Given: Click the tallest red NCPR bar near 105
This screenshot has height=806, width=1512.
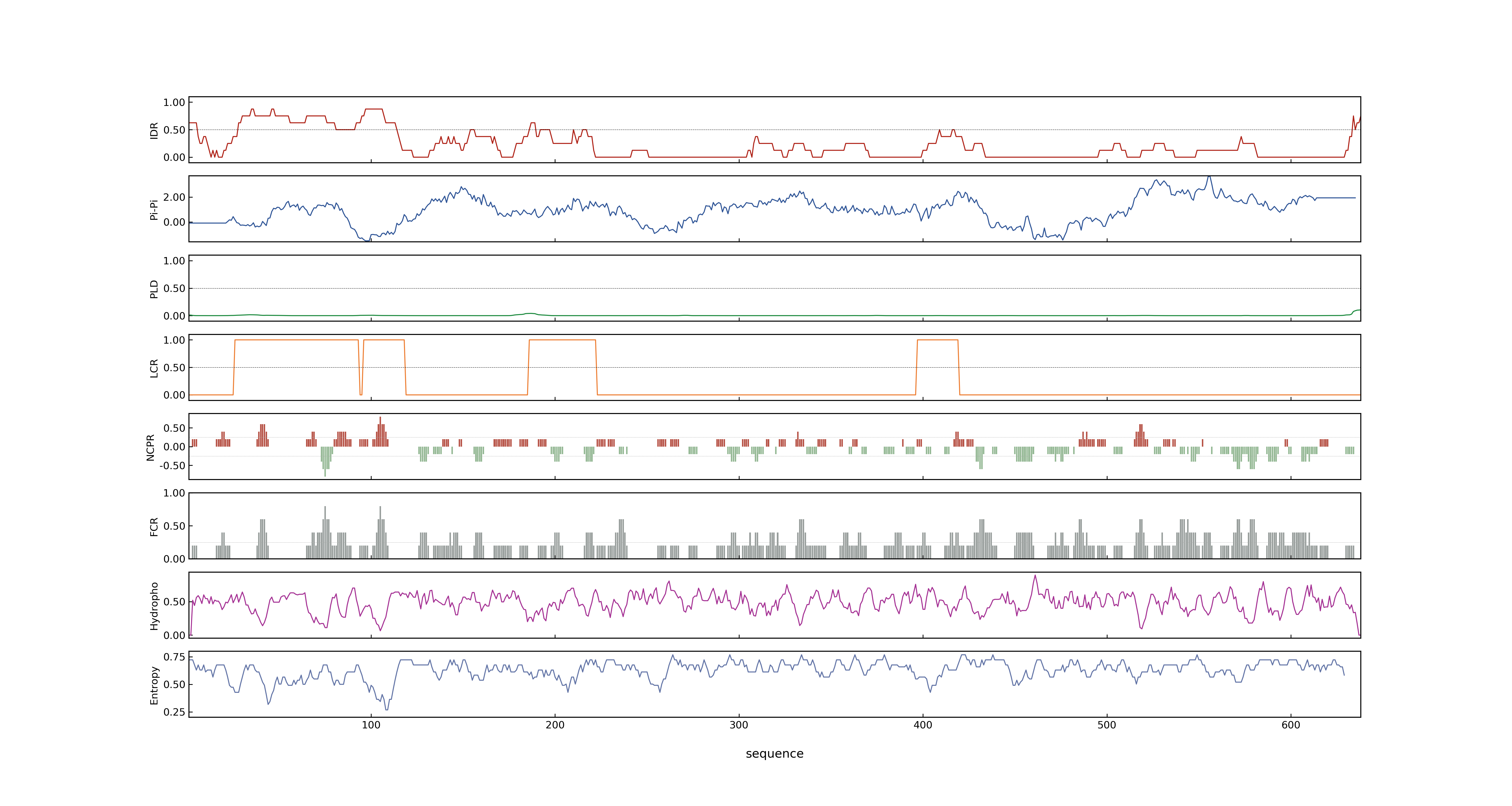Looking at the screenshot, I should (380, 432).
